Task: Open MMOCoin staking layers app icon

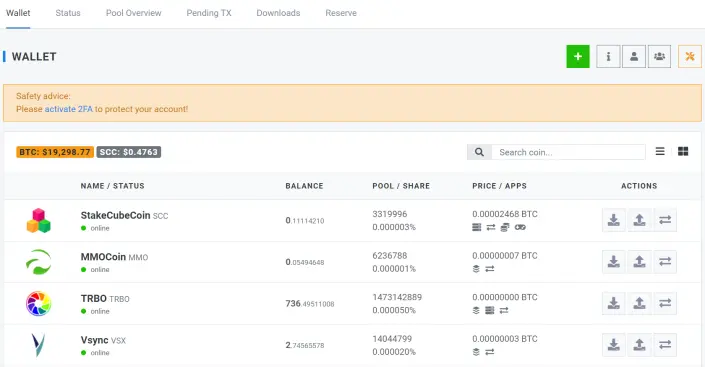Action: tap(476, 269)
